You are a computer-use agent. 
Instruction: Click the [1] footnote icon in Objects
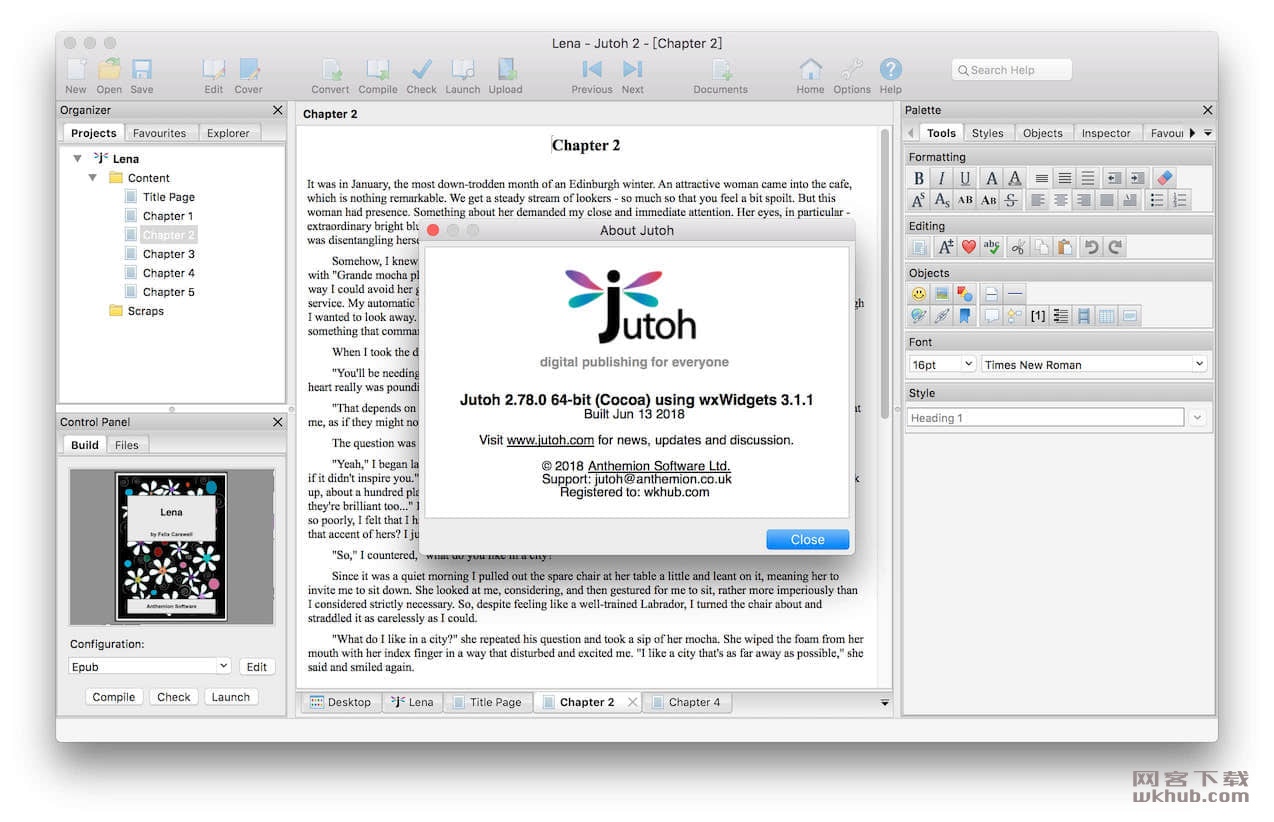(x=1038, y=316)
